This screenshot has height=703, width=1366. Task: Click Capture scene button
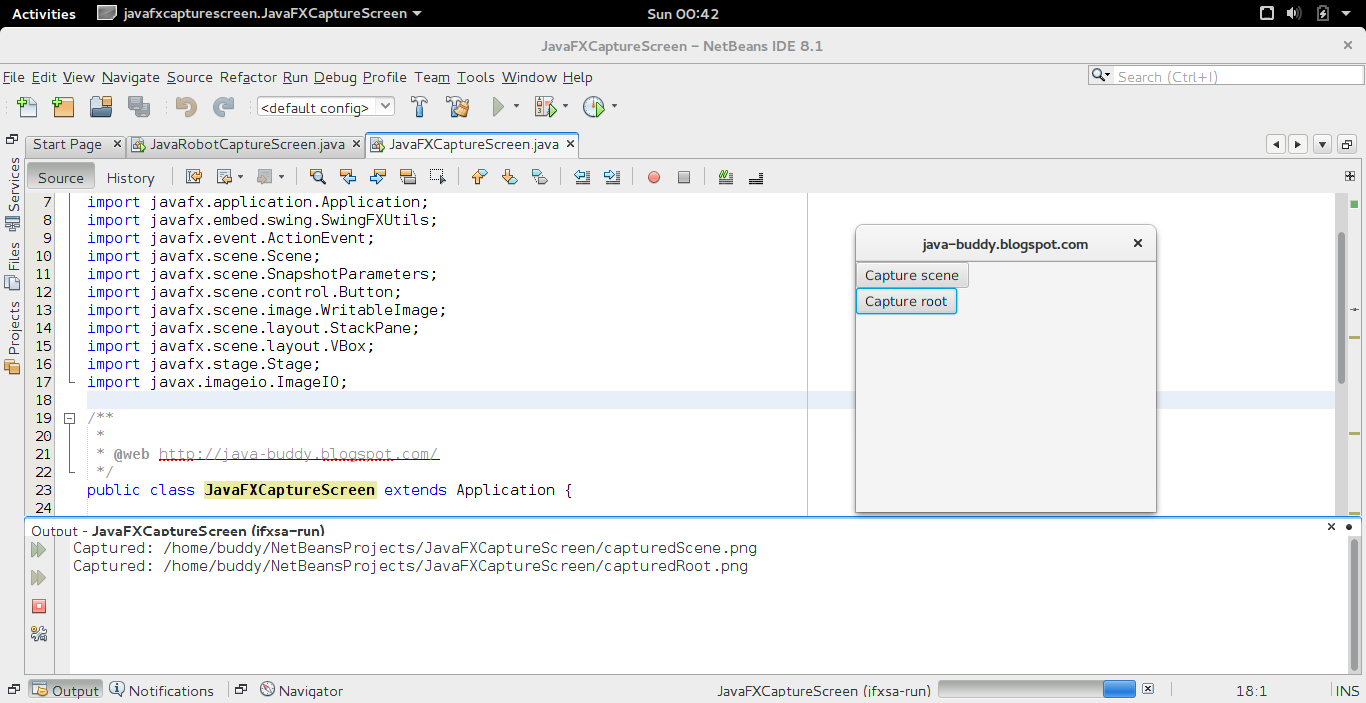point(912,275)
